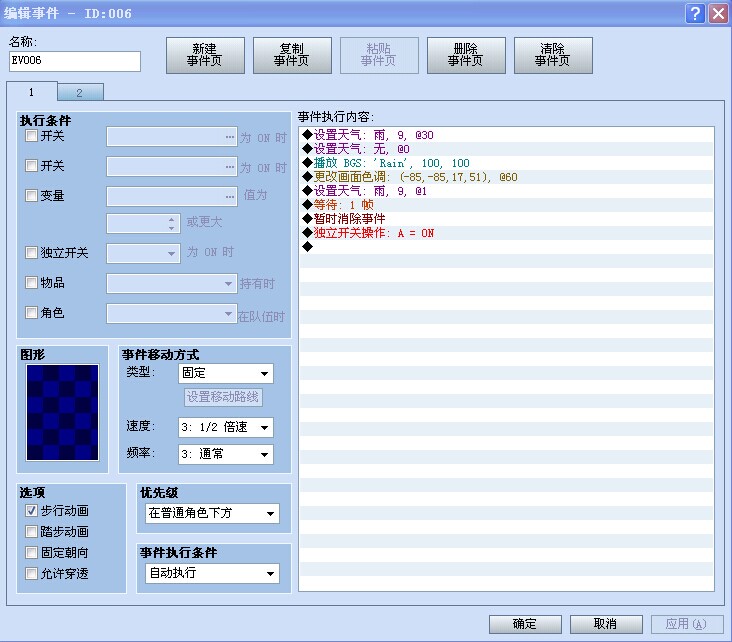
Task: Select the 暂时消除事件 command
Action: [x=507, y=219]
